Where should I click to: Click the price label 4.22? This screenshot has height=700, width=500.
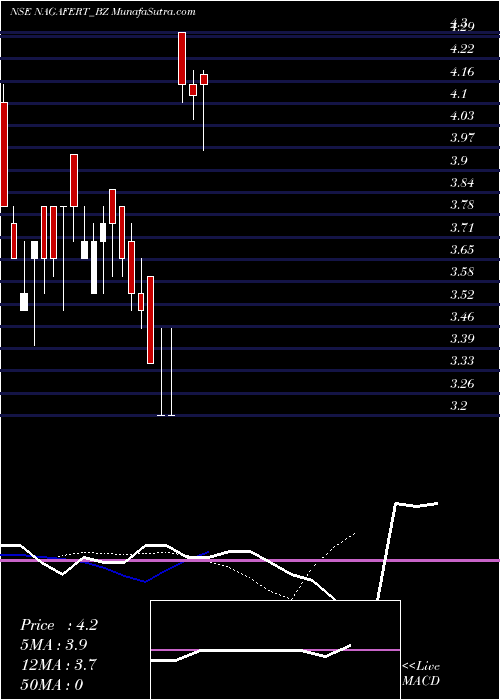(462, 49)
